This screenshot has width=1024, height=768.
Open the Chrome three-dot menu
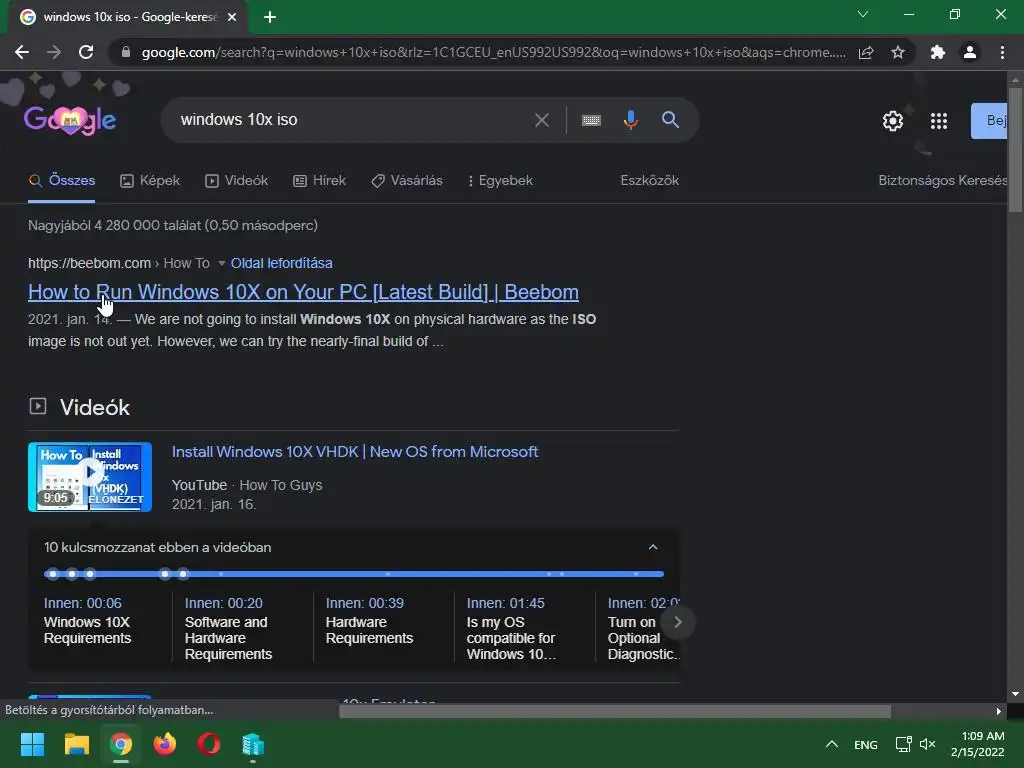click(1002, 52)
